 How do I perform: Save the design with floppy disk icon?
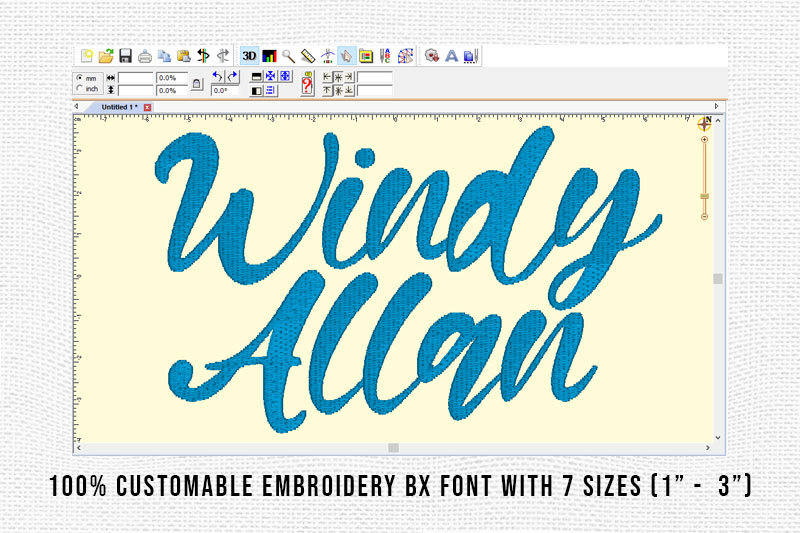126,56
